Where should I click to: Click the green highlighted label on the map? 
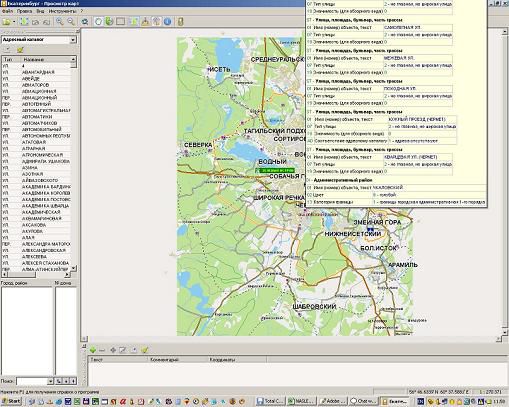[x=276, y=170]
